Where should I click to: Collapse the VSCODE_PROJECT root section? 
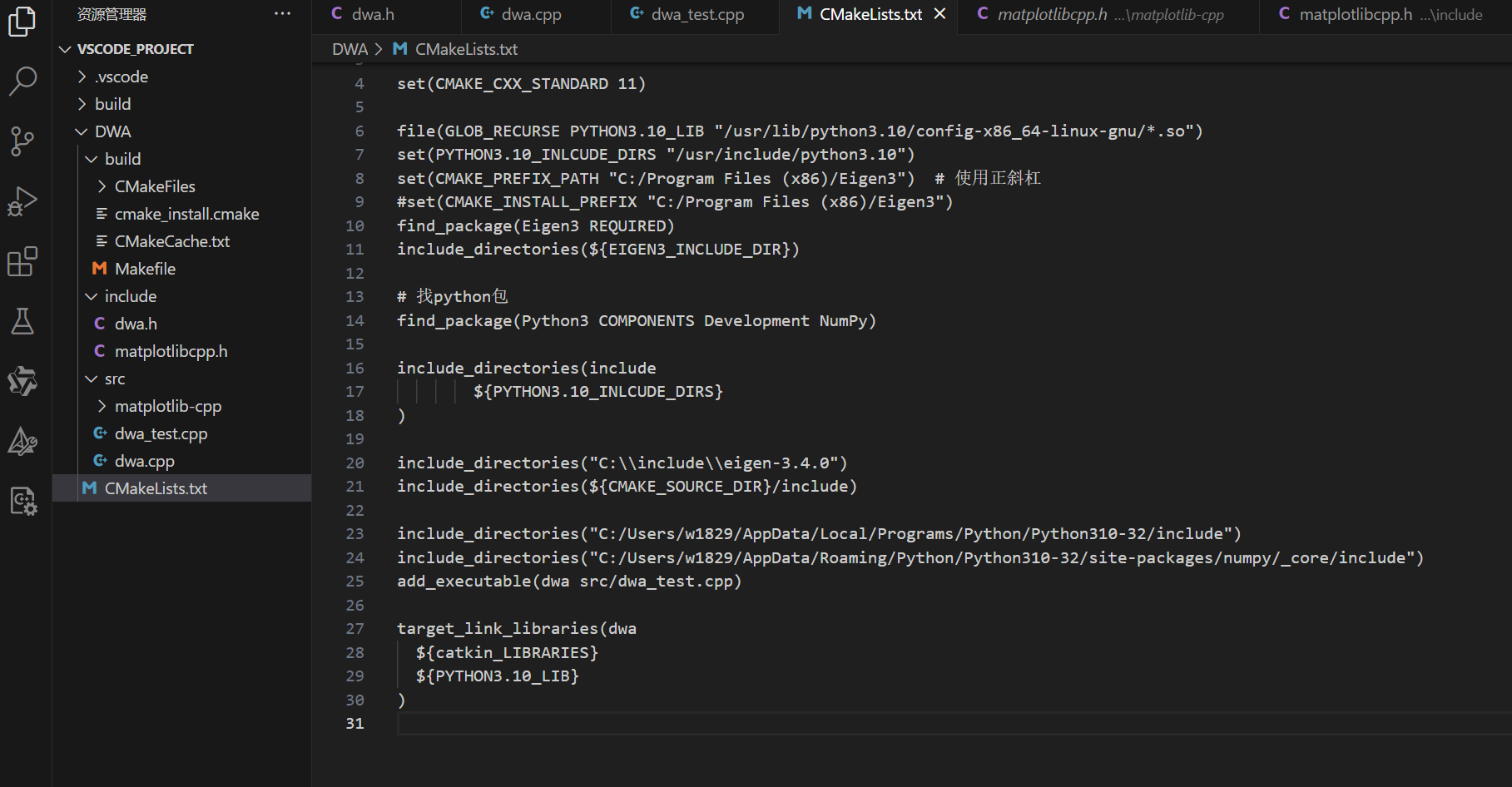click(182, 49)
